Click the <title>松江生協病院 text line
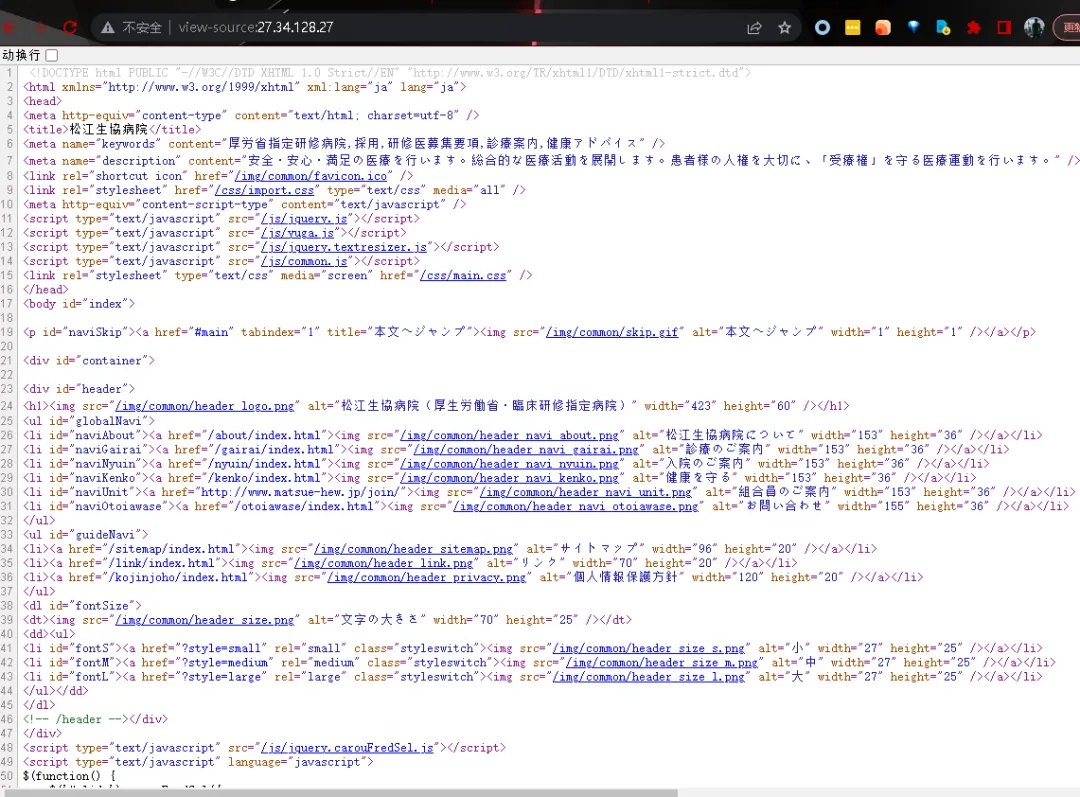 (112, 130)
